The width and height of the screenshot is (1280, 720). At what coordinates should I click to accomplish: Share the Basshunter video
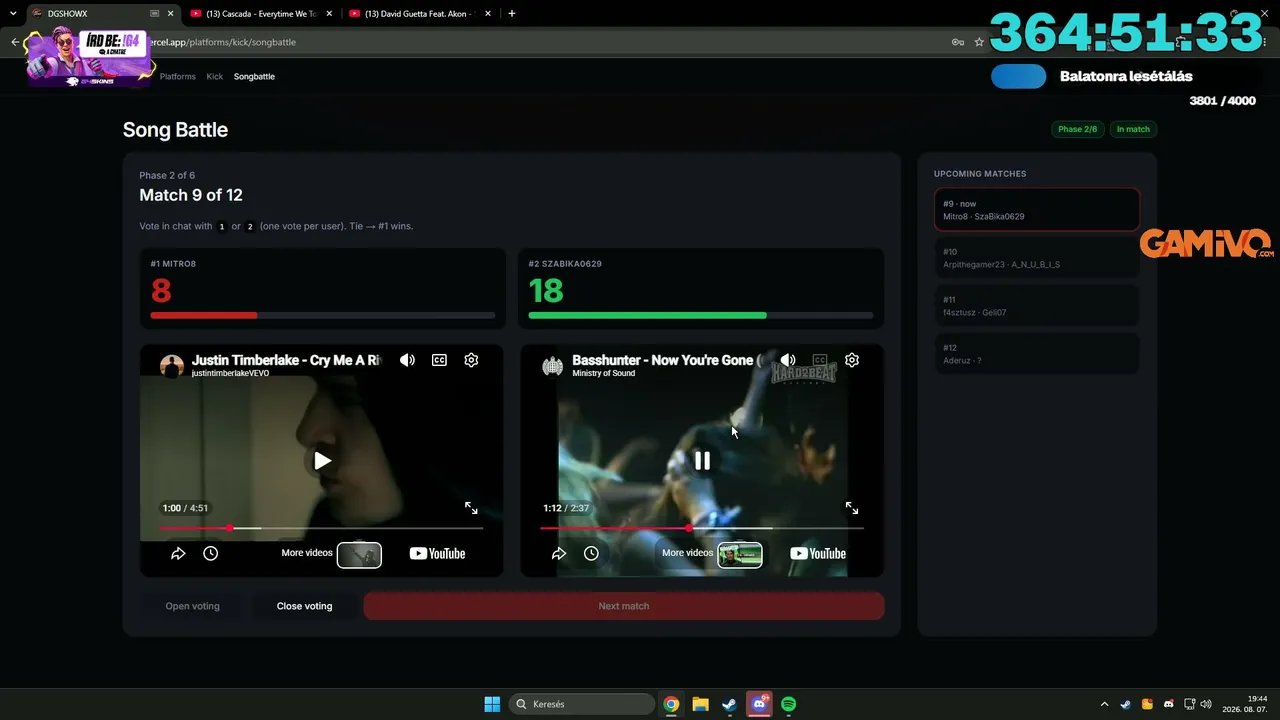click(559, 553)
